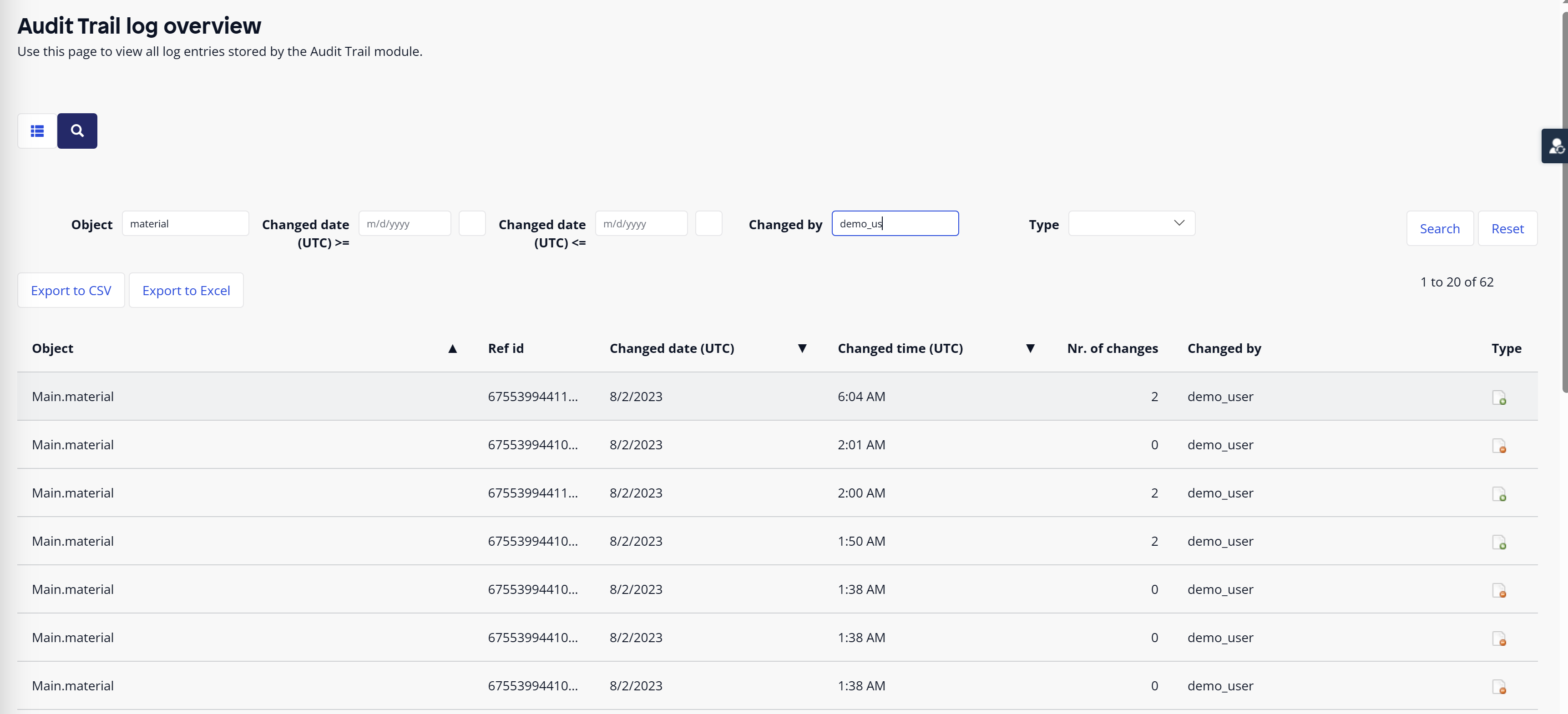1568x714 pixels.
Task: Sort by Changed time (UTC) column arrow
Action: [1030, 348]
